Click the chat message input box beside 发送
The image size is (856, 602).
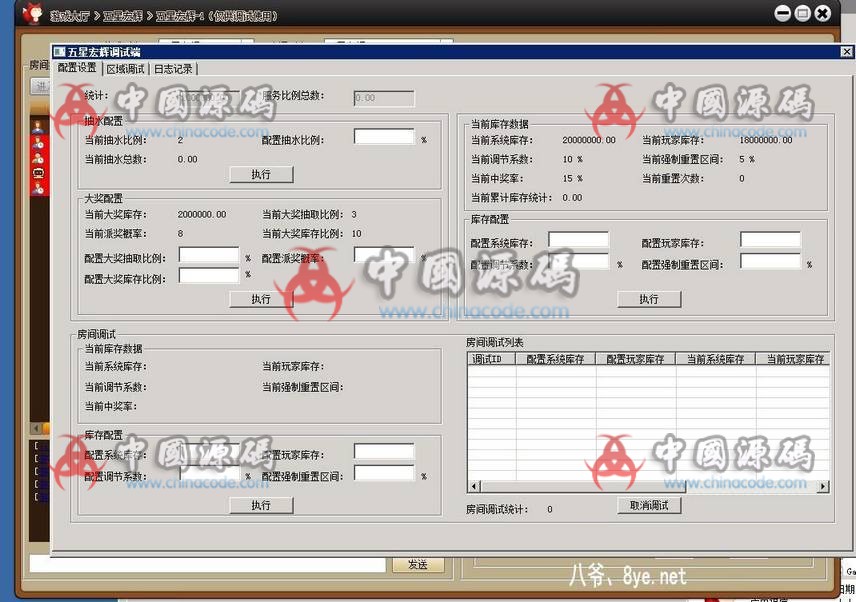tap(207, 564)
